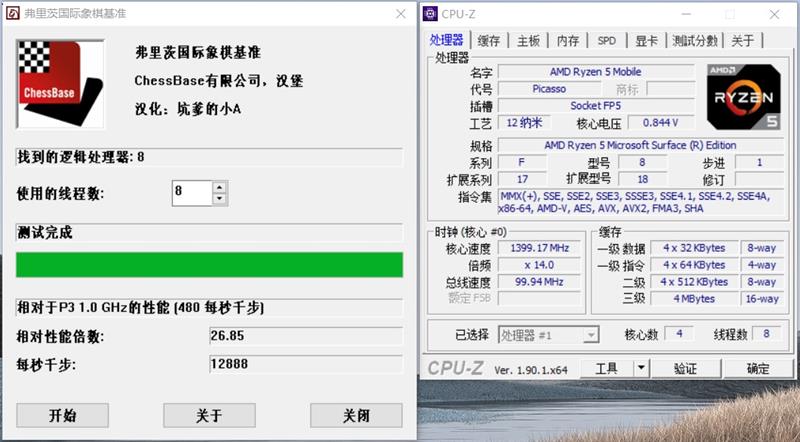
Task: Switch to the 测试分数 tab
Action: pyautogui.click(x=694, y=41)
